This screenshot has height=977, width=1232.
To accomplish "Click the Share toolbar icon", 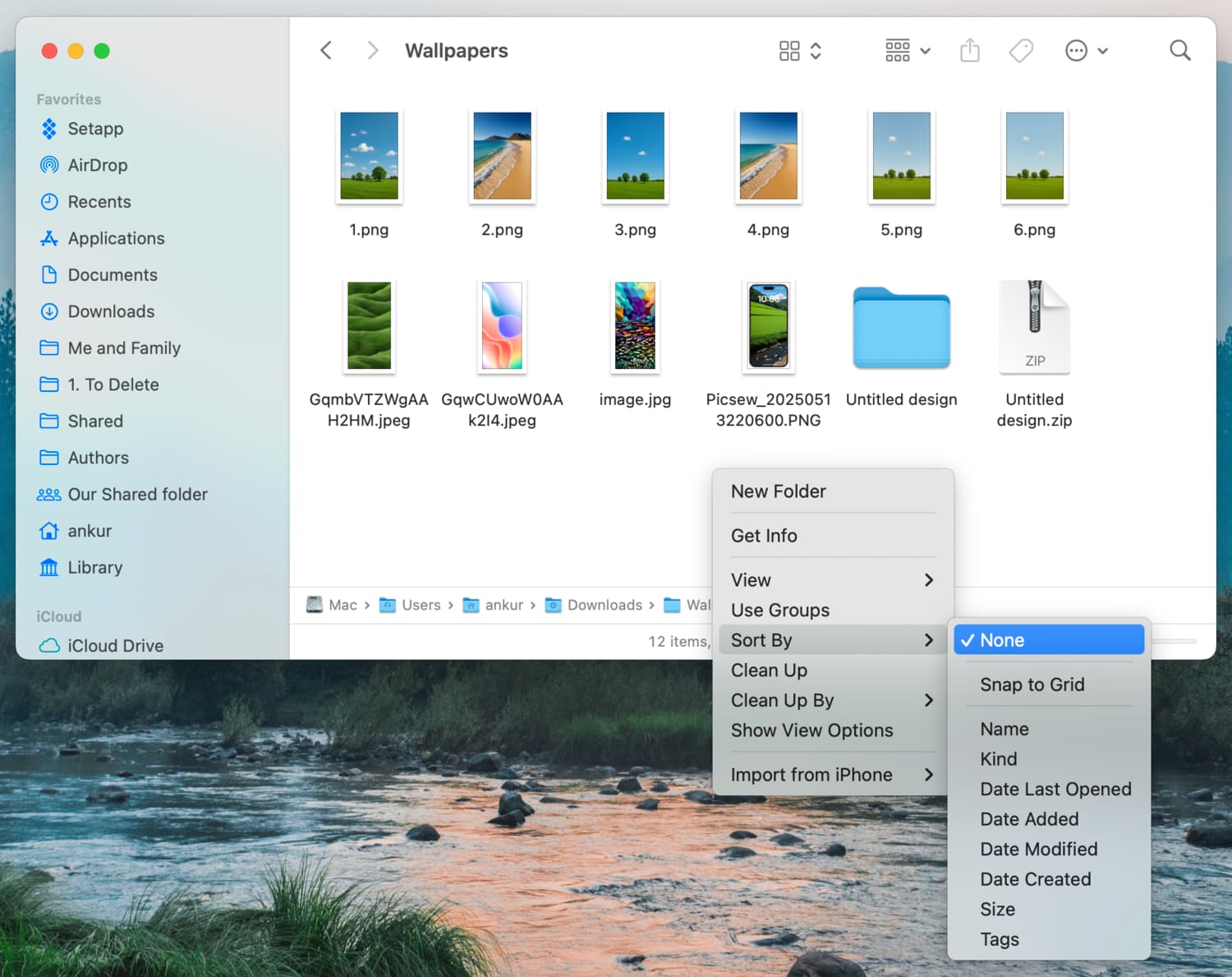I will coord(970,51).
